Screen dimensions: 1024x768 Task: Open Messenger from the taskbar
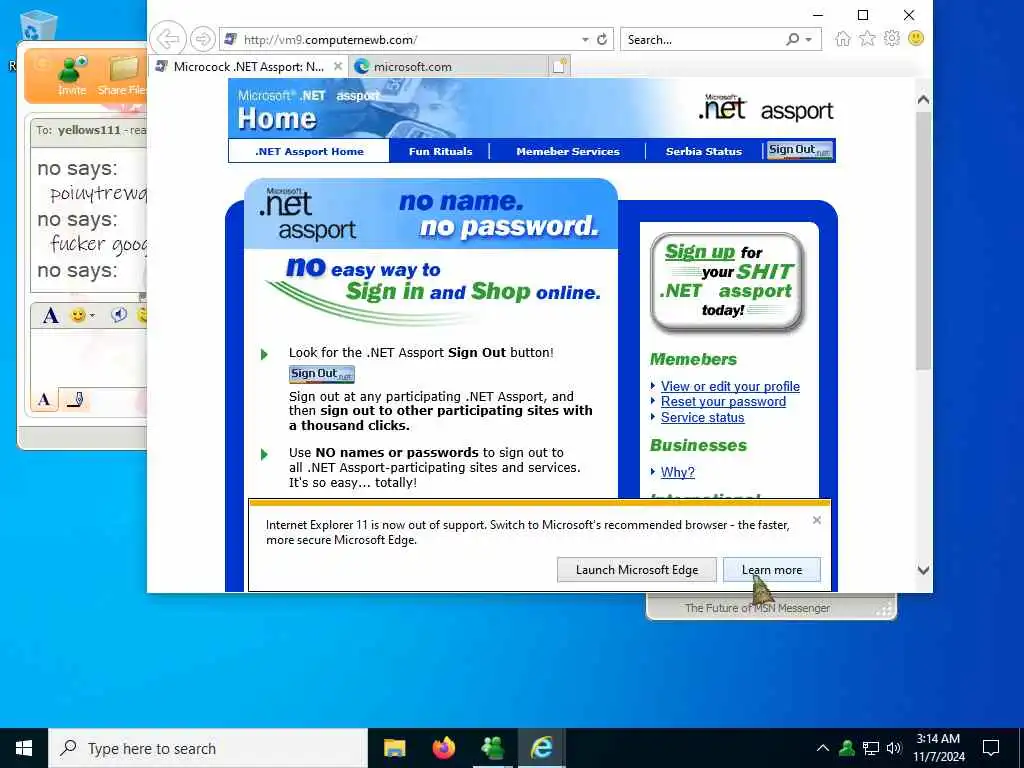pyautogui.click(x=492, y=748)
